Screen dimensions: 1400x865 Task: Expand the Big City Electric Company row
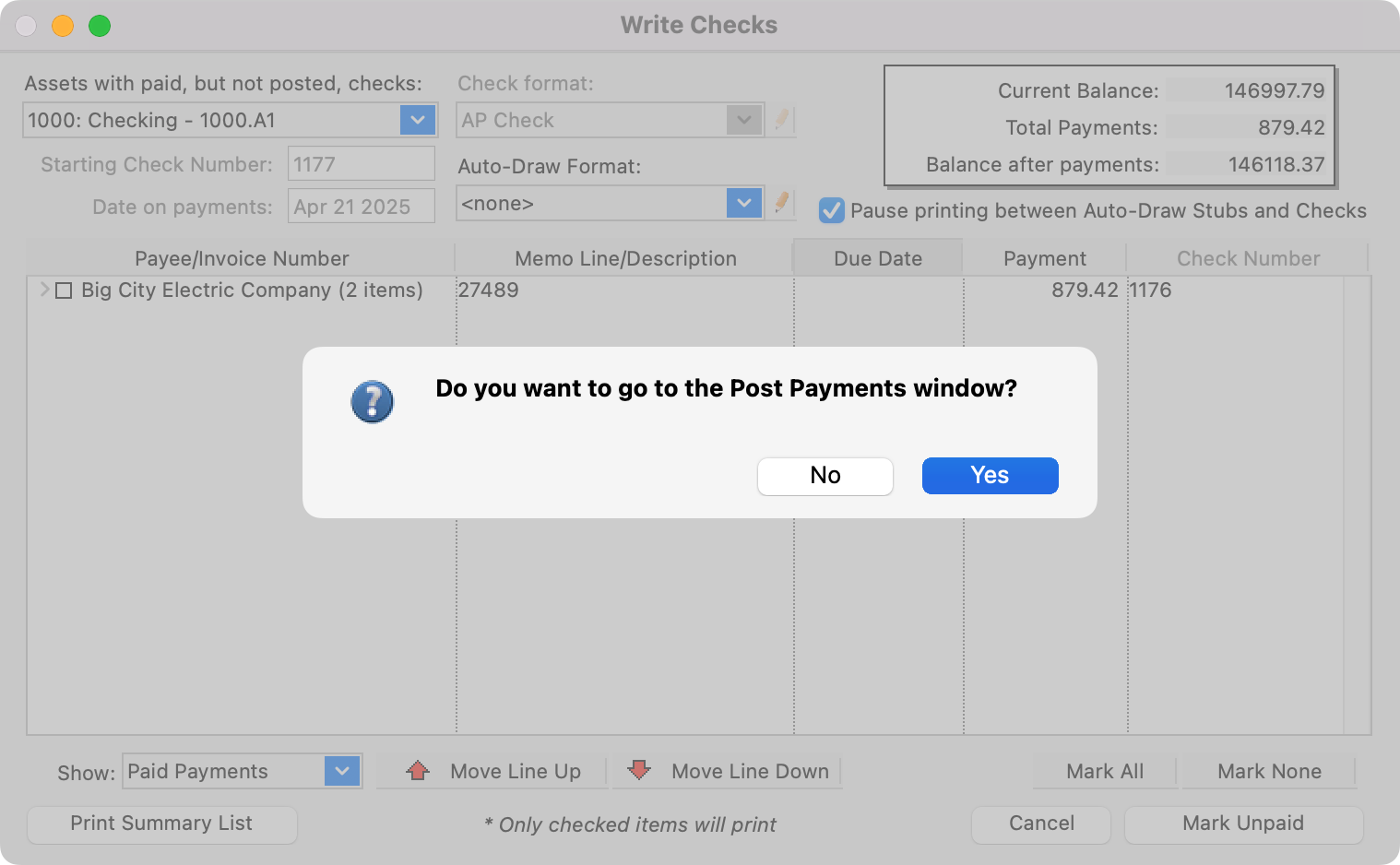pos(43,290)
